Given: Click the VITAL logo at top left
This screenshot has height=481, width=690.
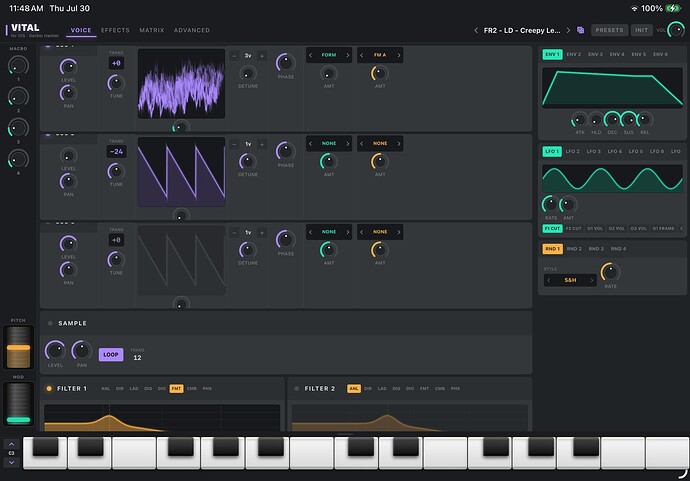Looking at the screenshot, I should point(25,28).
